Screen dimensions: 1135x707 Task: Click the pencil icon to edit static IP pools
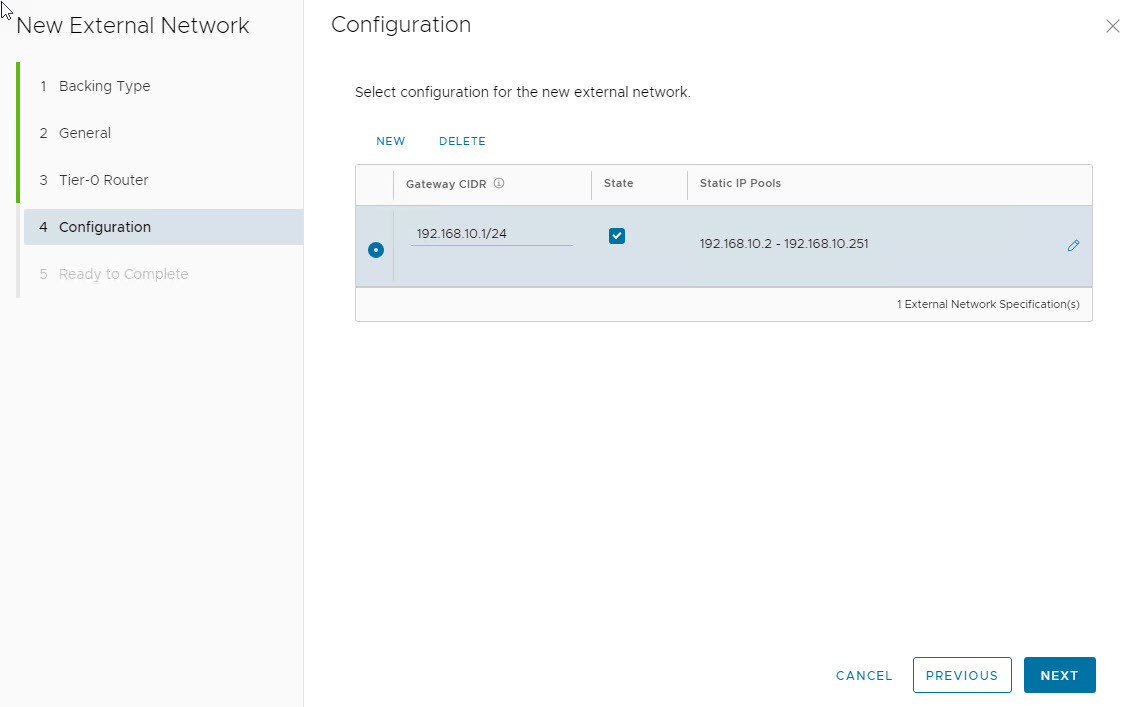click(x=1073, y=245)
